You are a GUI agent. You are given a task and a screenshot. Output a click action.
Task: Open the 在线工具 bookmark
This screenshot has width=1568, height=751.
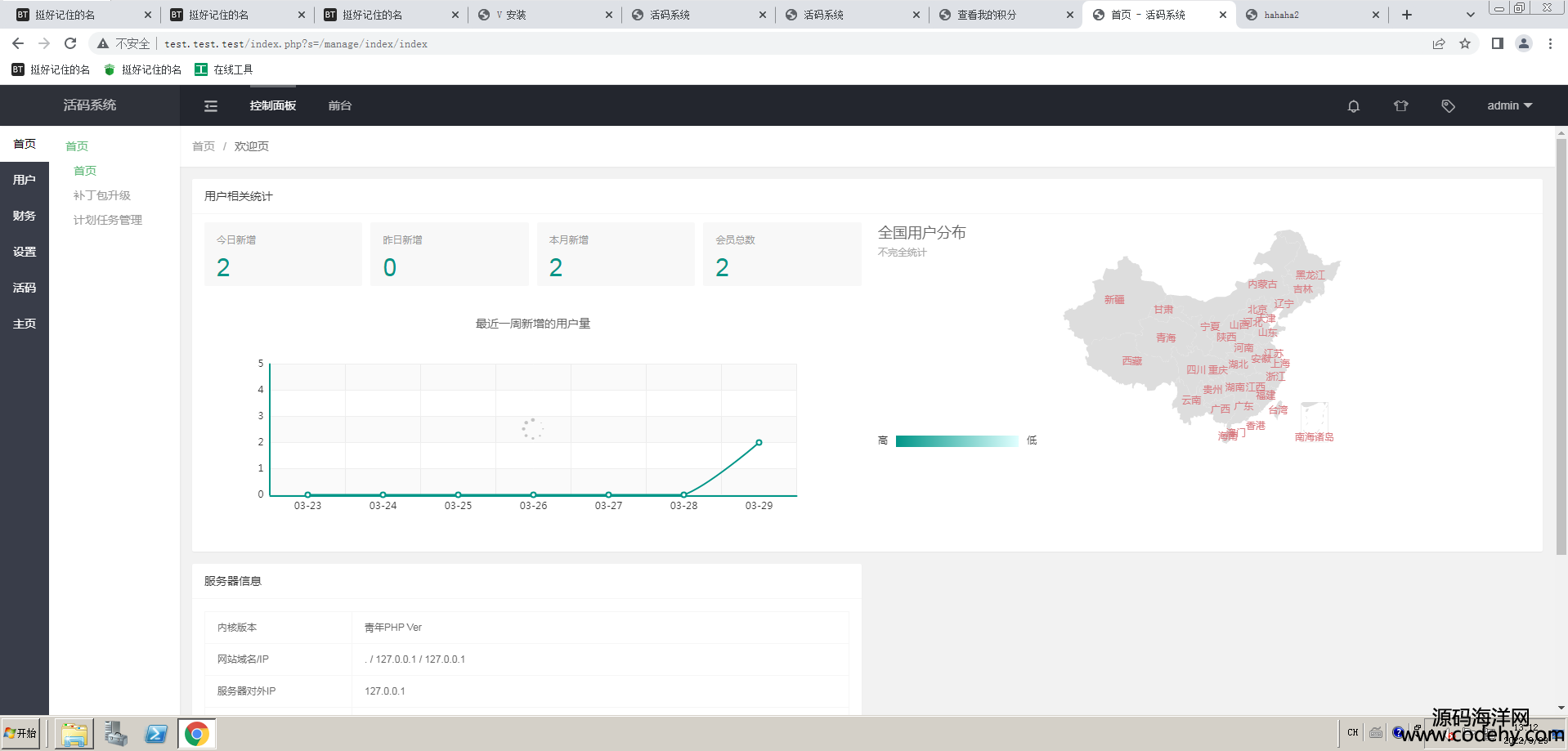click(224, 69)
